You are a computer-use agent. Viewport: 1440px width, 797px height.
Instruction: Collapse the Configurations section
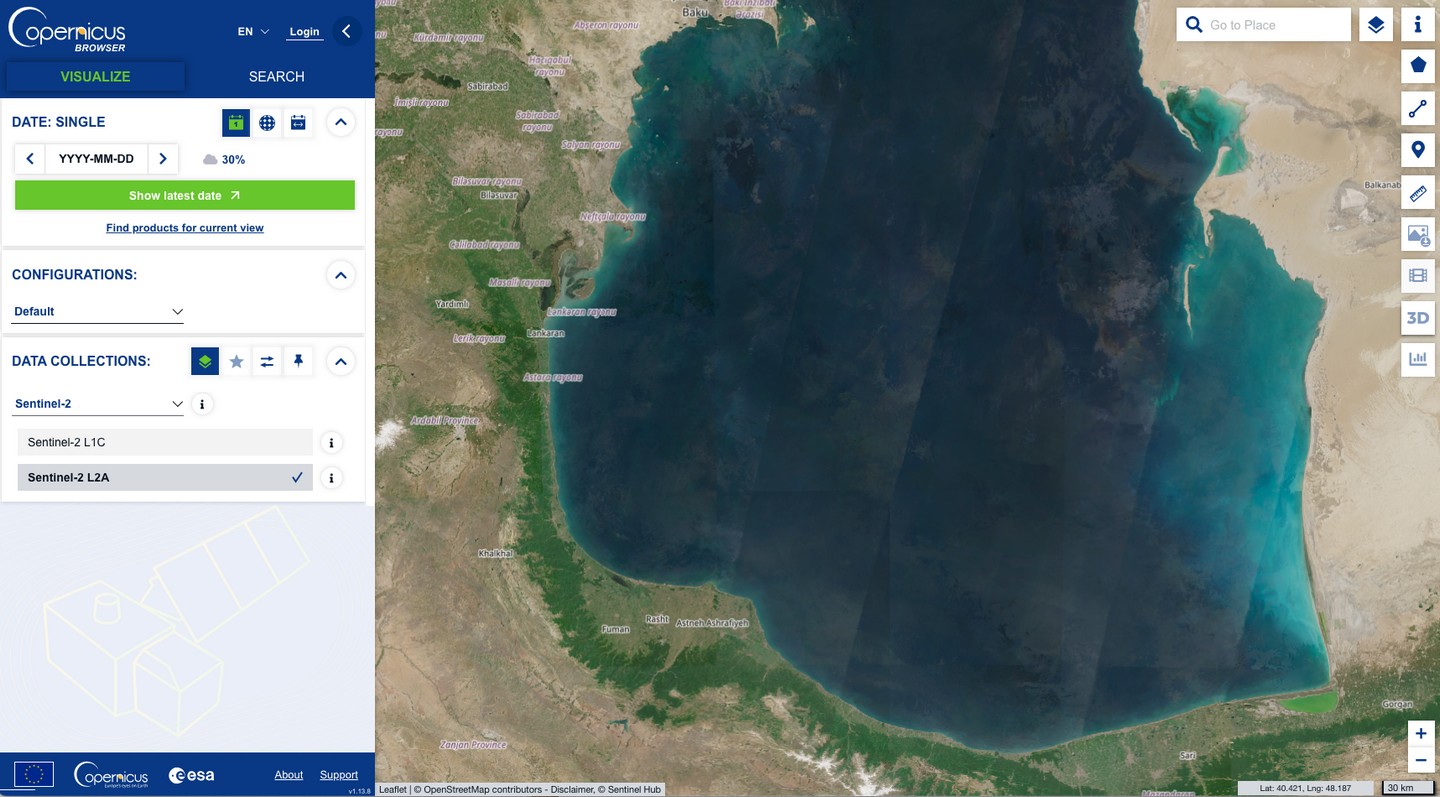[x=341, y=275]
